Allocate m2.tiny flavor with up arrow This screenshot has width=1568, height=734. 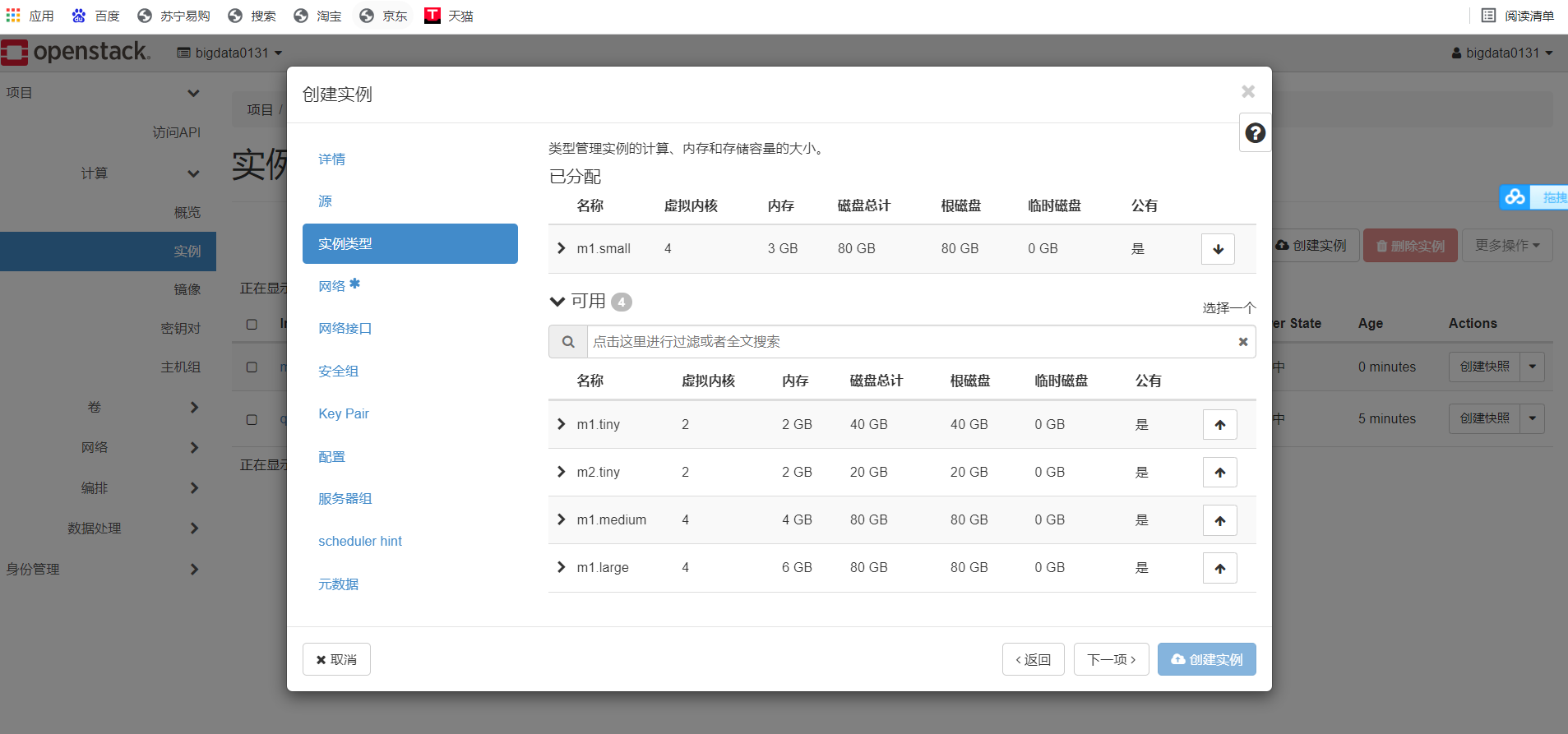(1219, 473)
